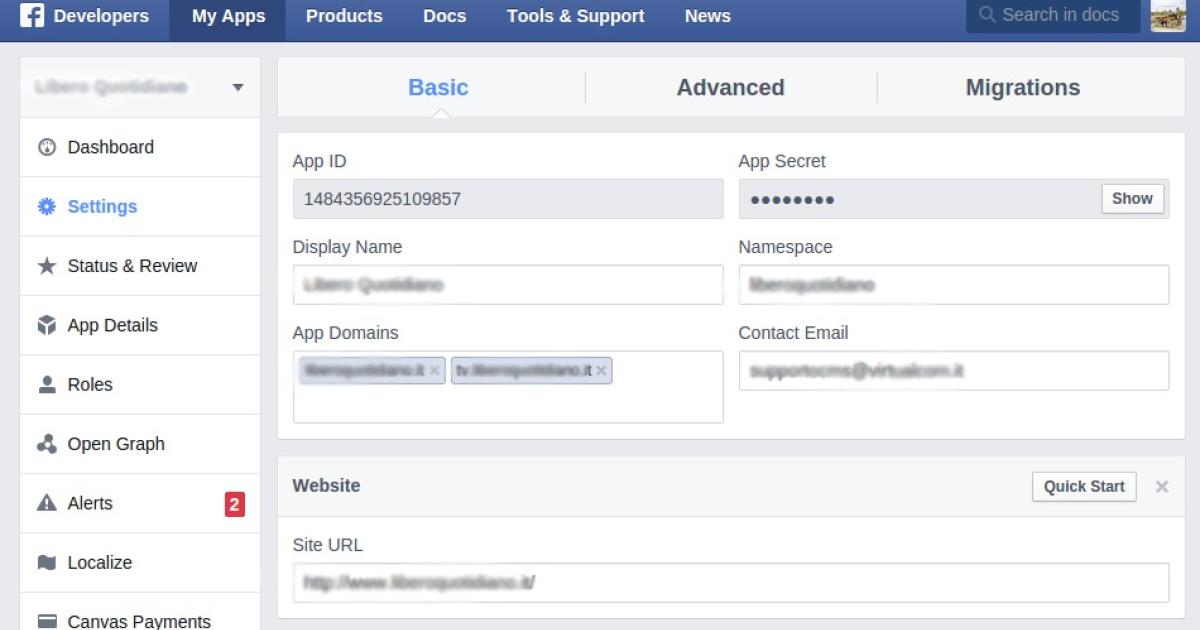Open the My Apps menu
1200x630 pixels.
point(228,17)
